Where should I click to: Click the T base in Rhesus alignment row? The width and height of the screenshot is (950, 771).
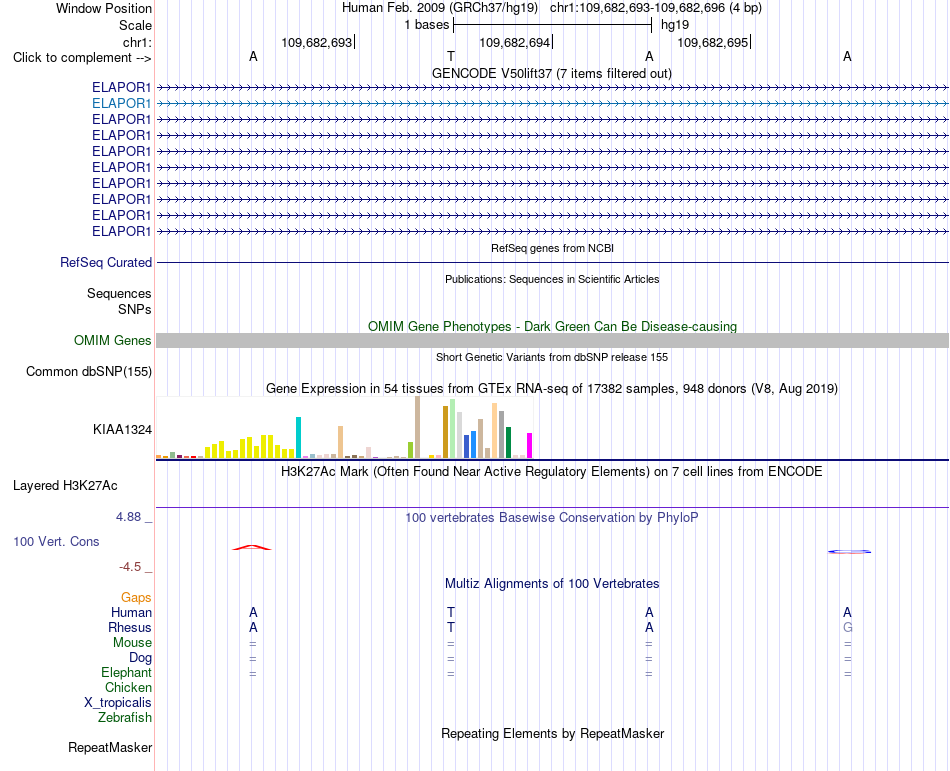coord(451,627)
